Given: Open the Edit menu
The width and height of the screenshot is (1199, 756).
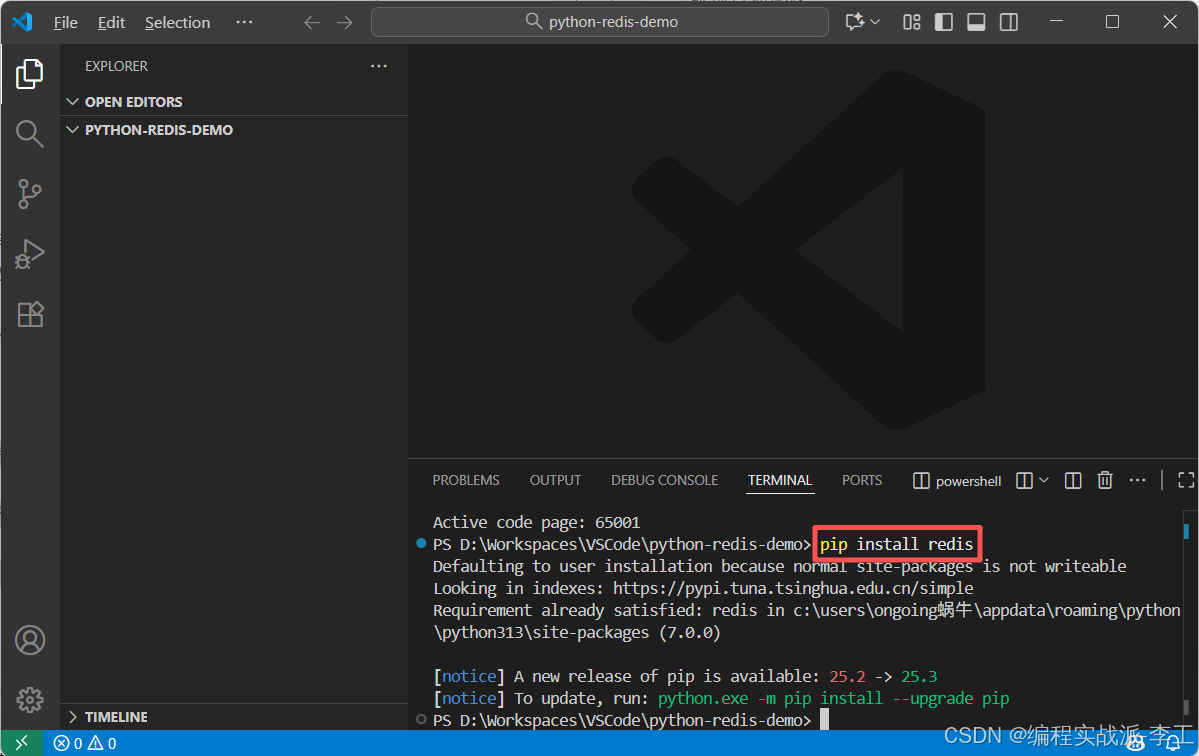Looking at the screenshot, I should 112,23.
